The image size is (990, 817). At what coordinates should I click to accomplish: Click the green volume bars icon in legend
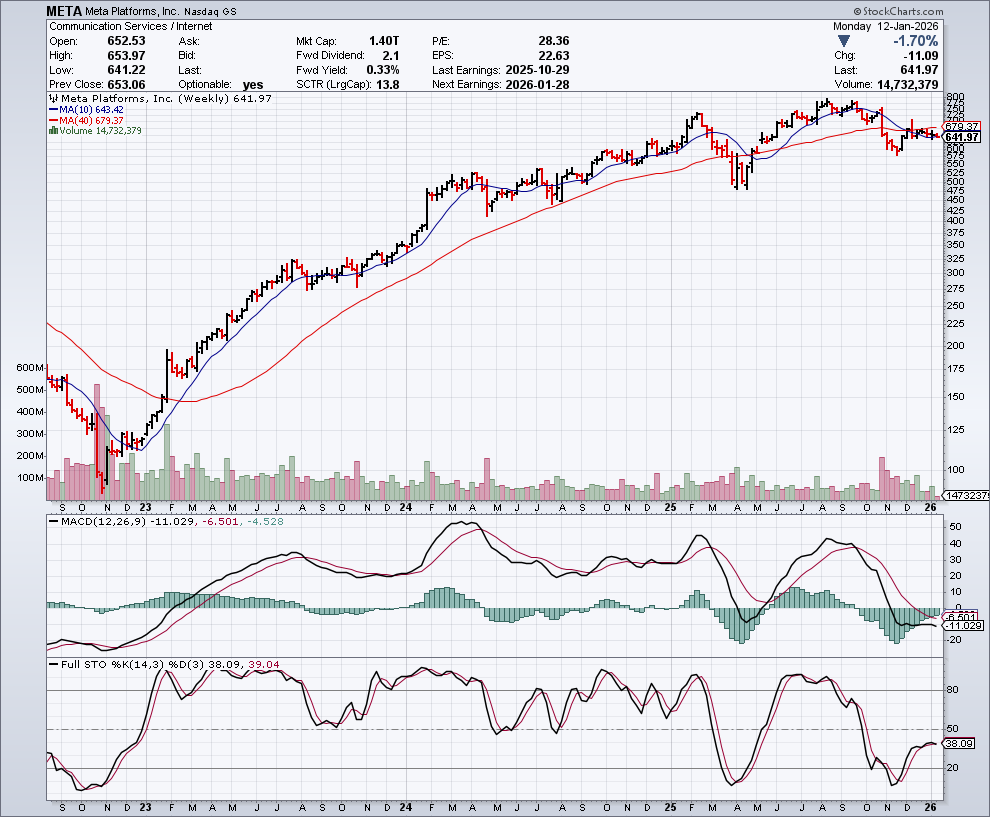pyautogui.click(x=51, y=131)
